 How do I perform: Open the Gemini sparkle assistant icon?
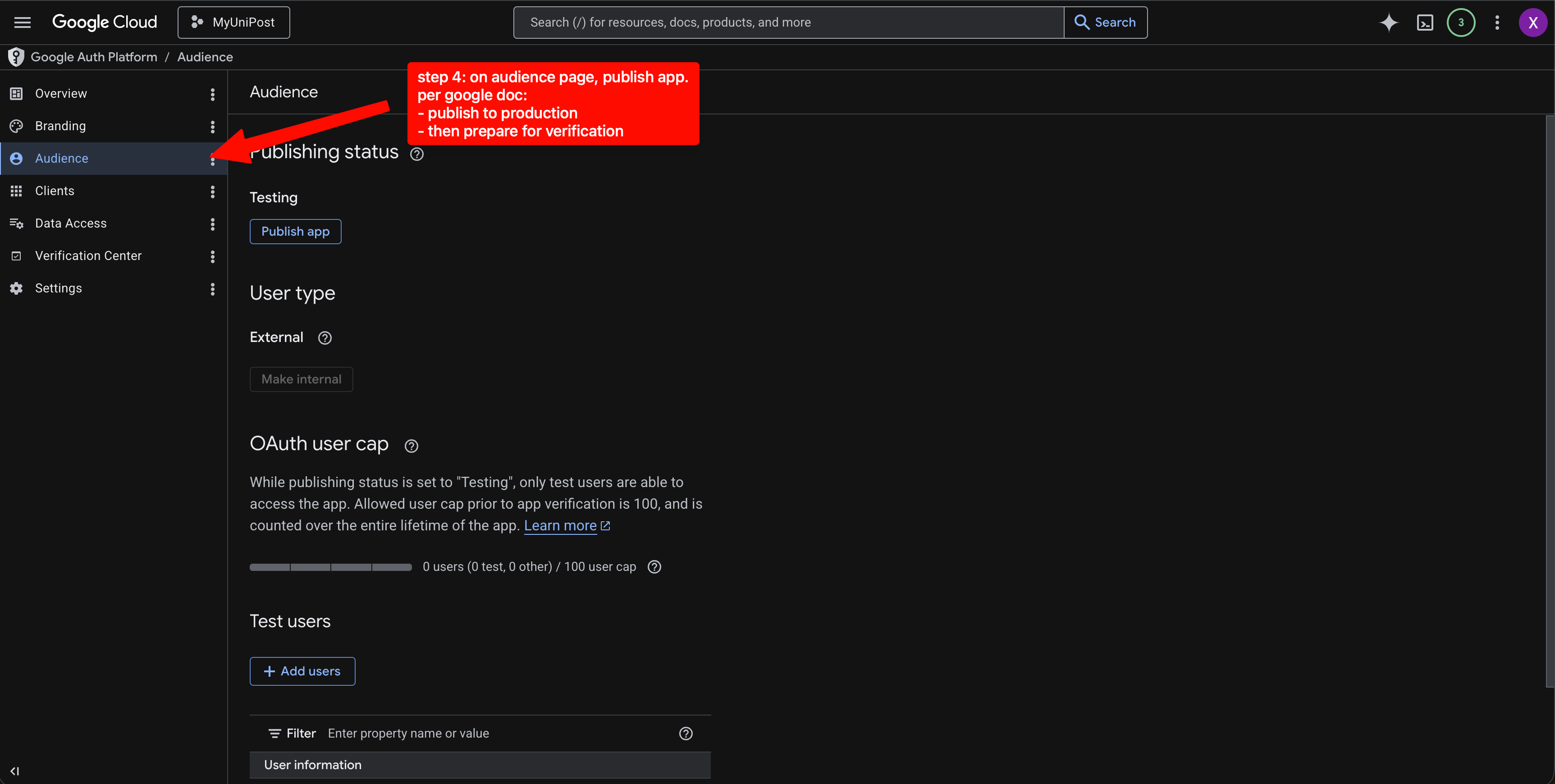[x=1388, y=23]
